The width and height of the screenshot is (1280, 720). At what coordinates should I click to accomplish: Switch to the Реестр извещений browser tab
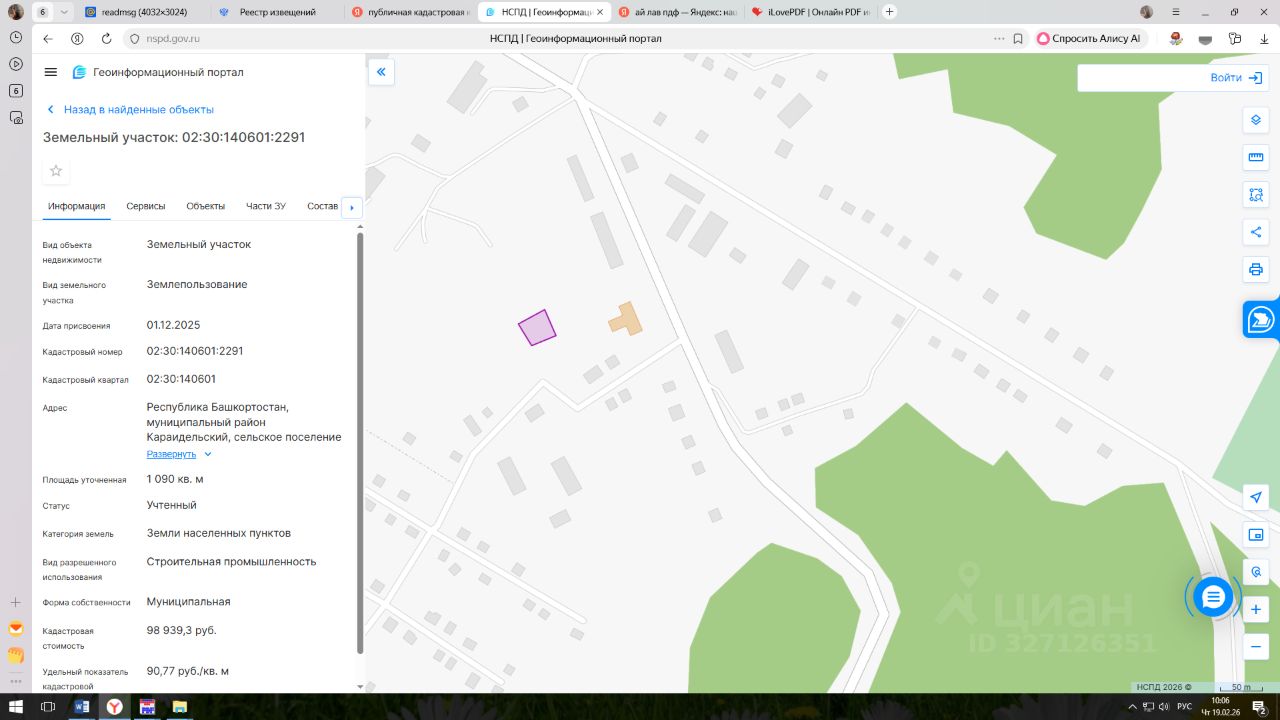pyautogui.click(x=276, y=12)
